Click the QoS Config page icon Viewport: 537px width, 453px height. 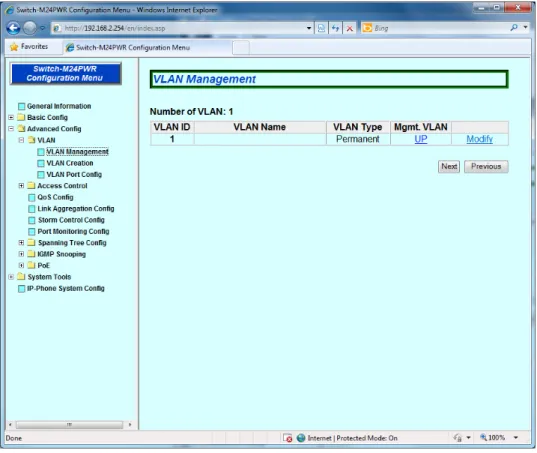(x=32, y=198)
